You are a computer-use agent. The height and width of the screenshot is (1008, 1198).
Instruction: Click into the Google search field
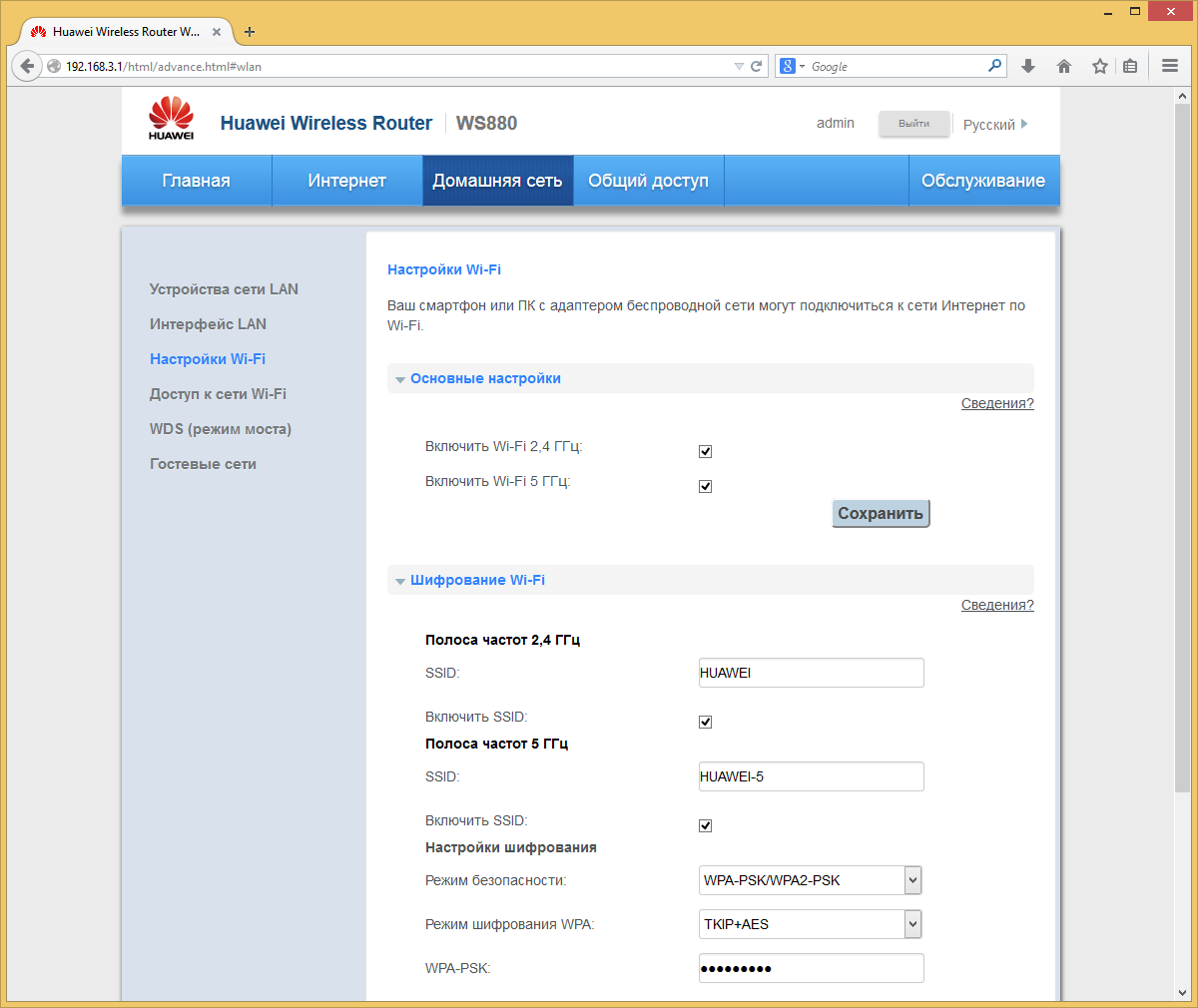click(x=896, y=67)
